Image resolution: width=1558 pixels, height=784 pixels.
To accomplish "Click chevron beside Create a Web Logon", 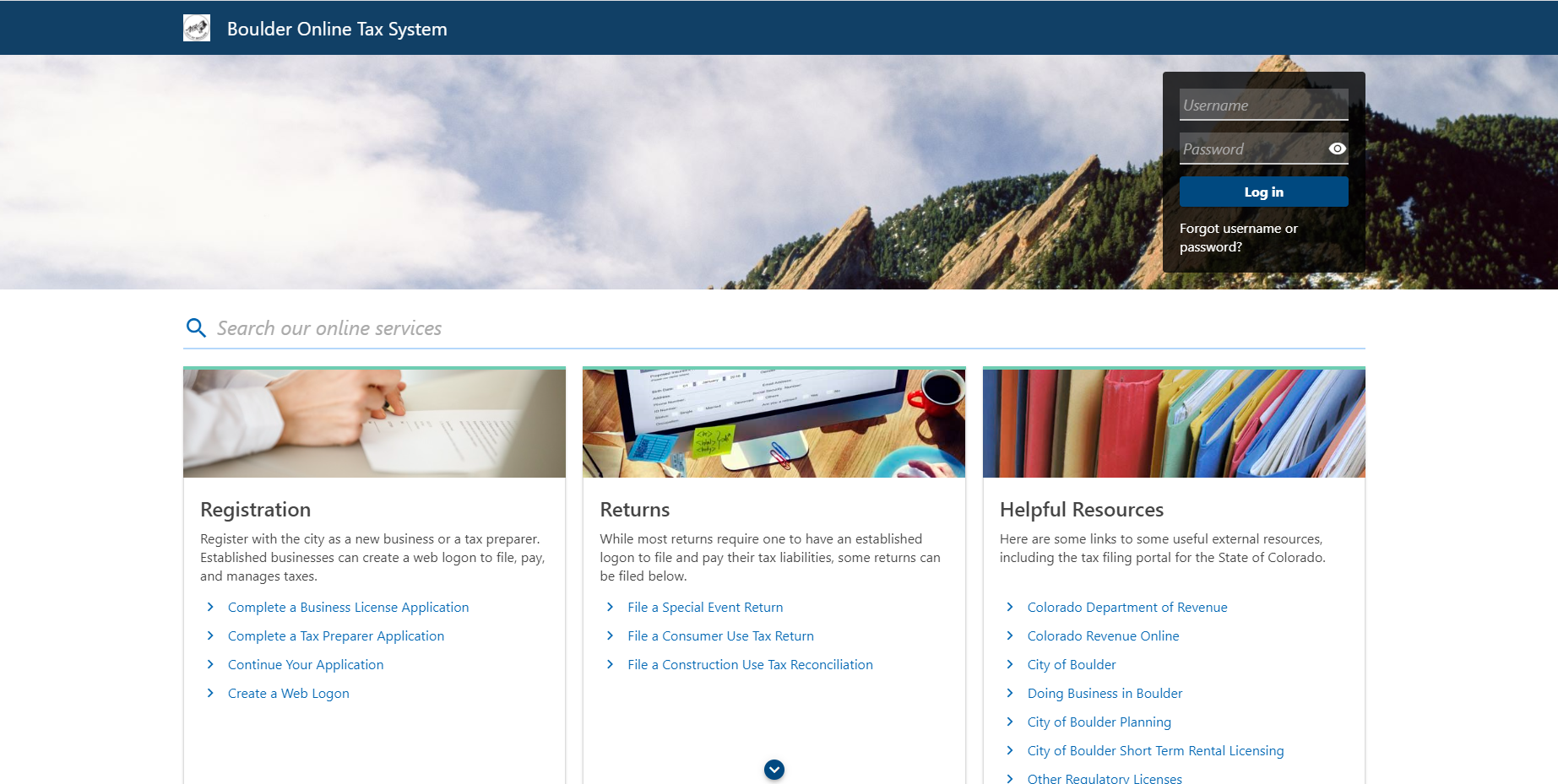I will (x=210, y=693).
